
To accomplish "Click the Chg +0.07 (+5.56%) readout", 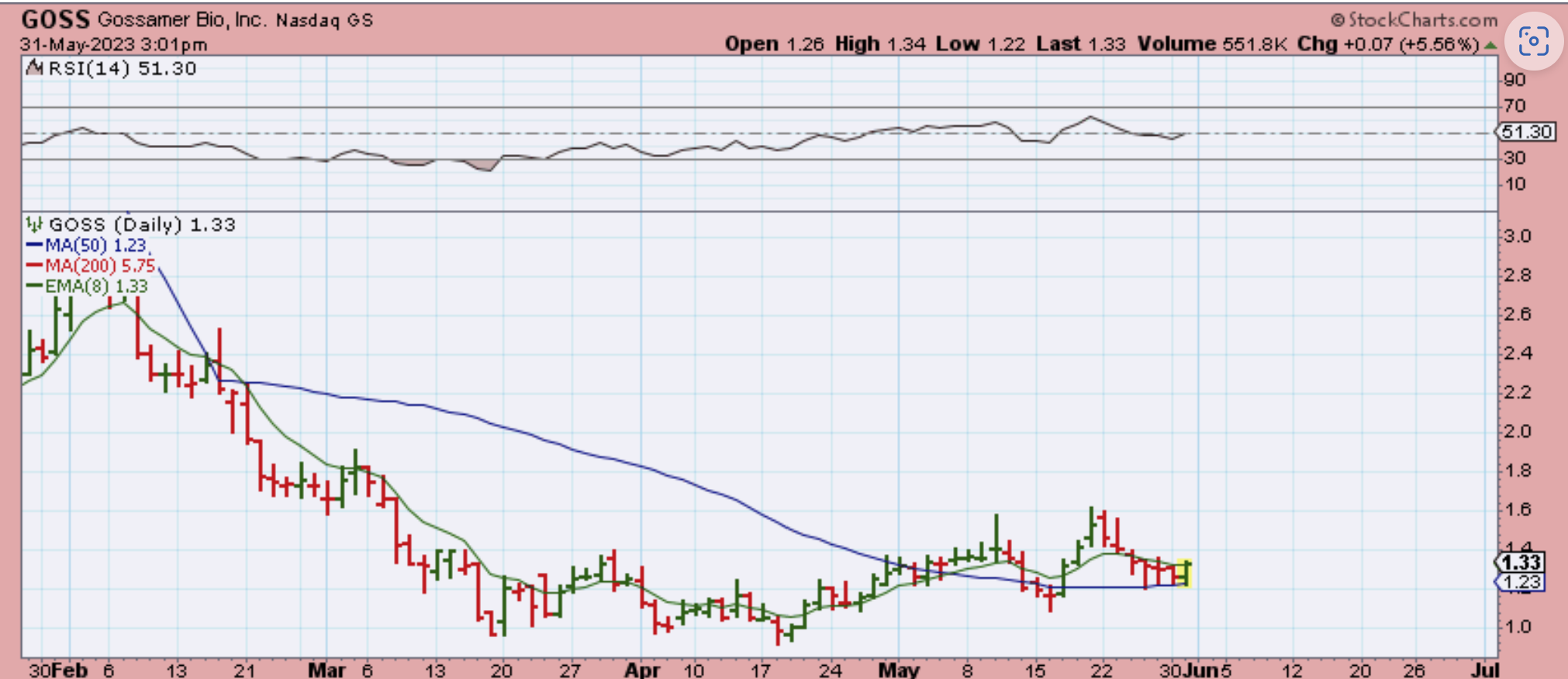I will pyautogui.click(x=1388, y=44).
